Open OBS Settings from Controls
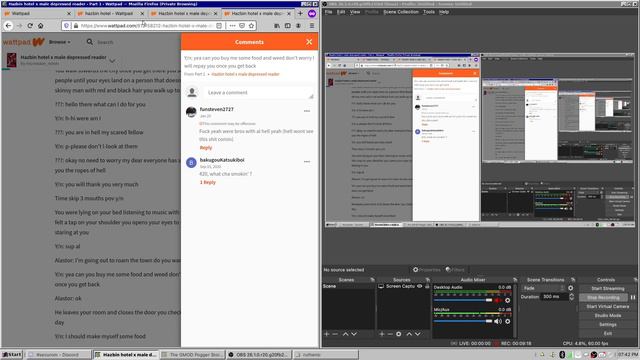 (x=607, y=324)
